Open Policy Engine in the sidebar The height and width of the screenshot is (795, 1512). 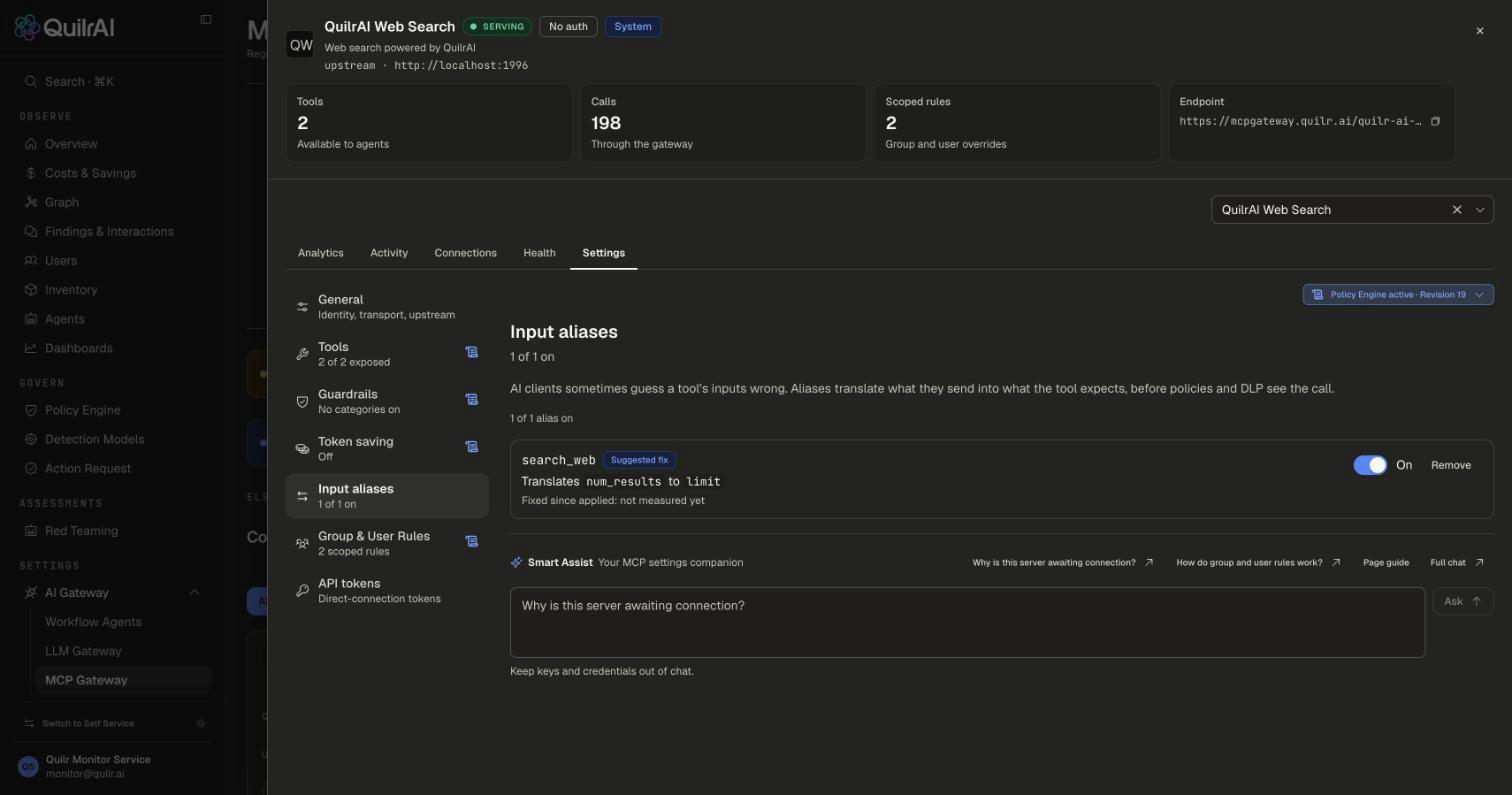[x=83, y=410]
